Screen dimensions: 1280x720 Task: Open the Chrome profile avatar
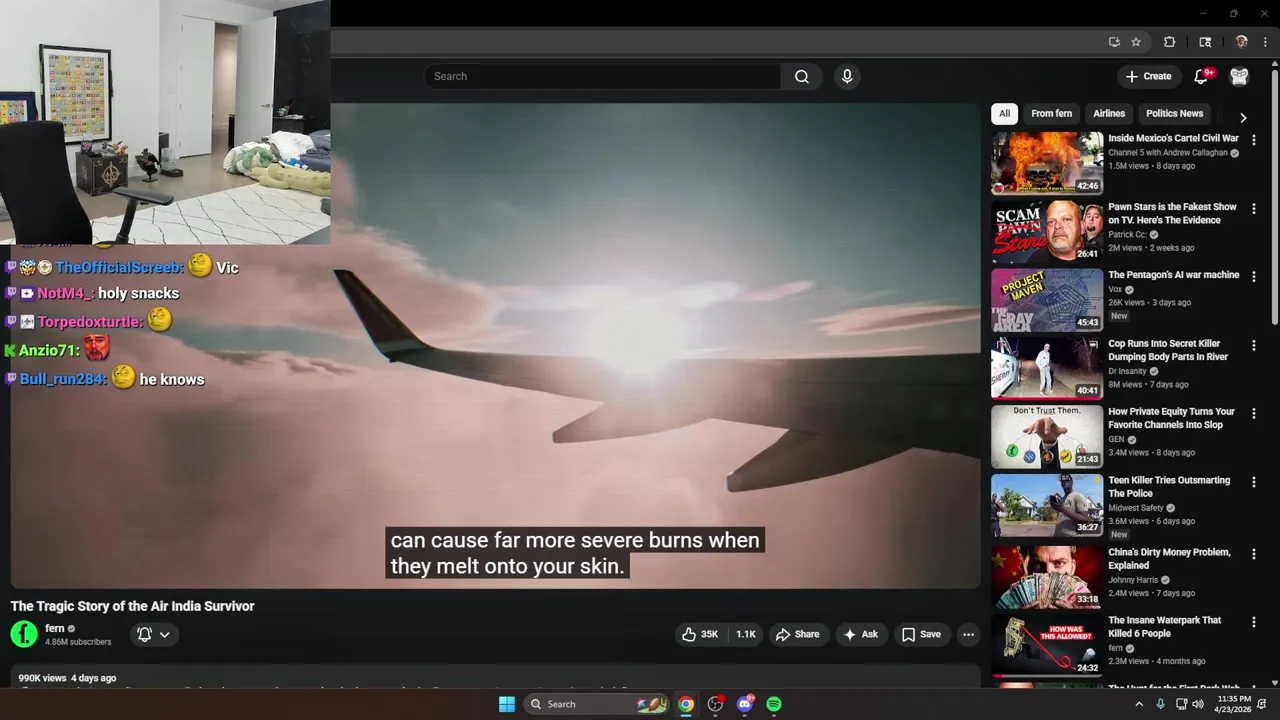point(1241,42)
